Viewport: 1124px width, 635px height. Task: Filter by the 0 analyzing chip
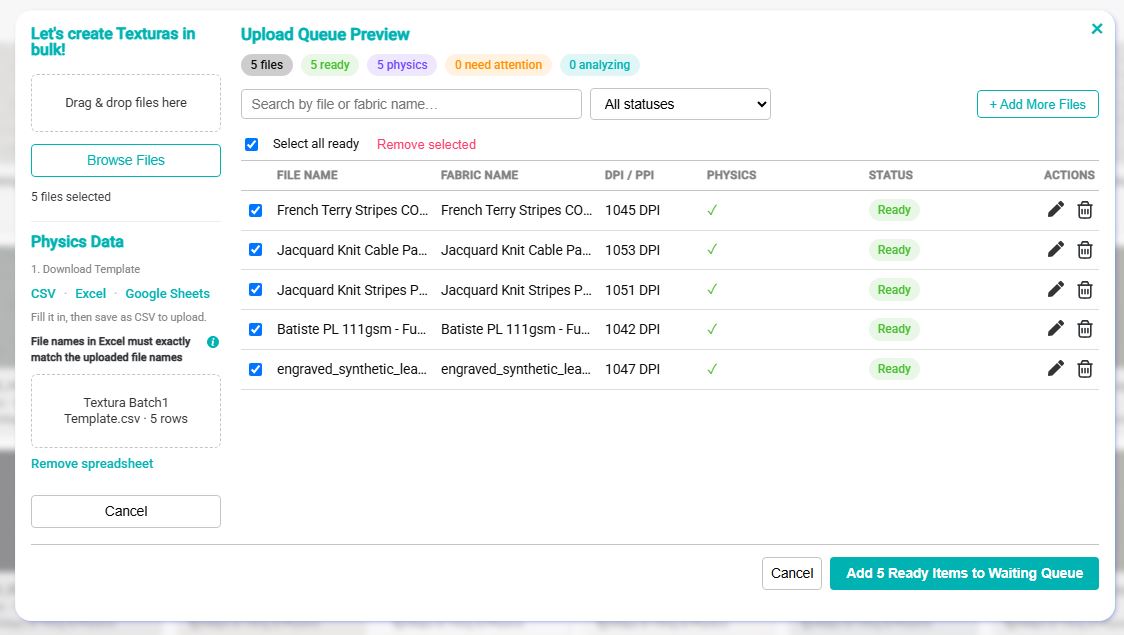pyautogui.click(x=599, y=65)
